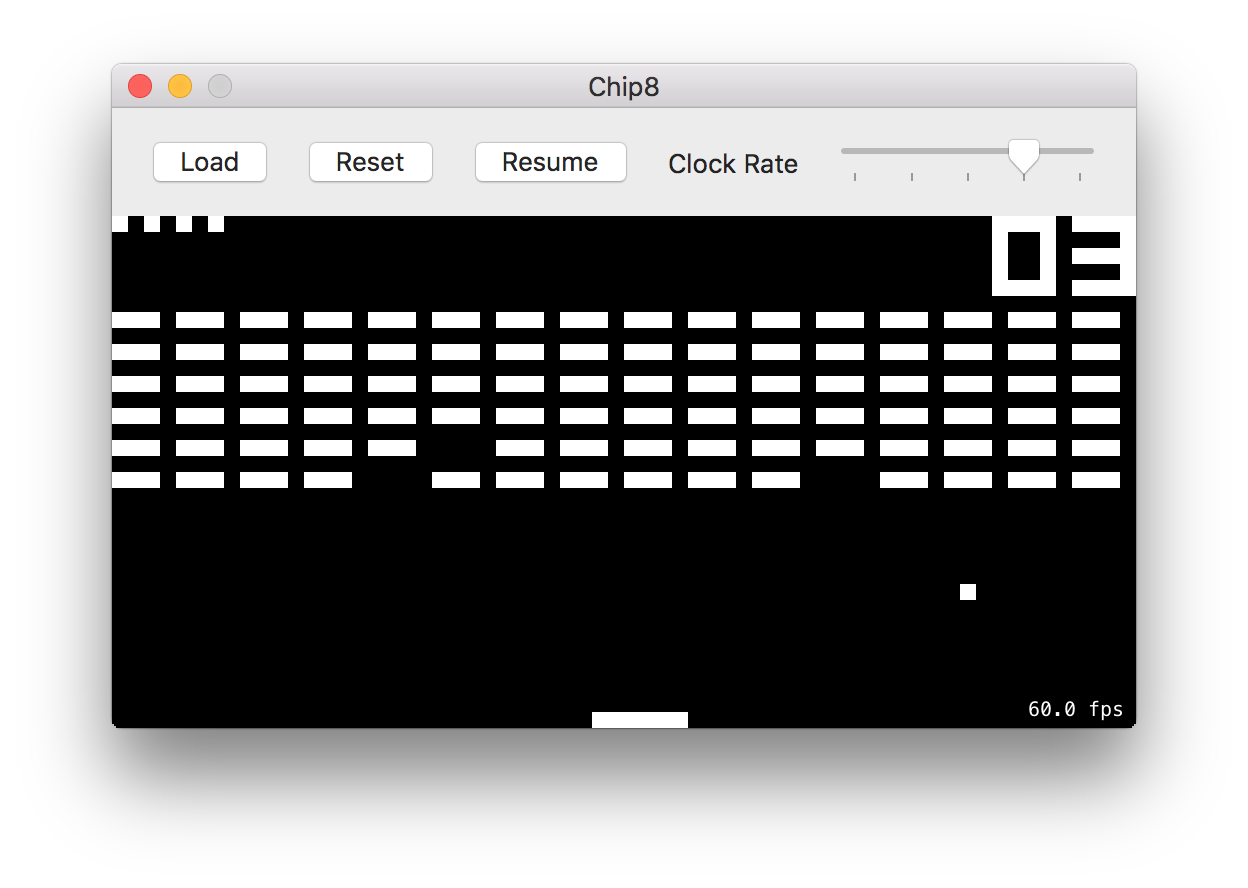Click the Clock Rate slider thumb
The height and width of the screenshot is (888, 1248).
(x=1023, y=155)
